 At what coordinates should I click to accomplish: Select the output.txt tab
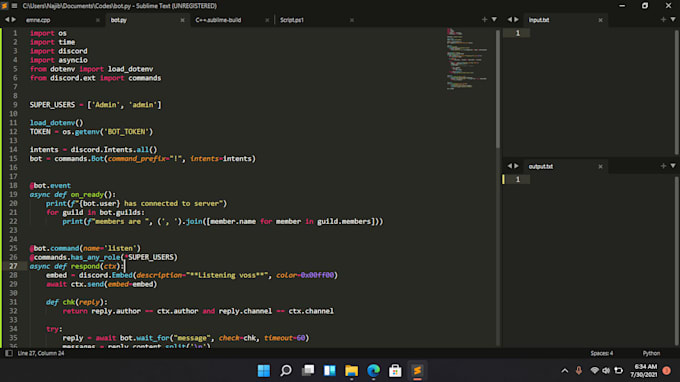pos(540,167)
